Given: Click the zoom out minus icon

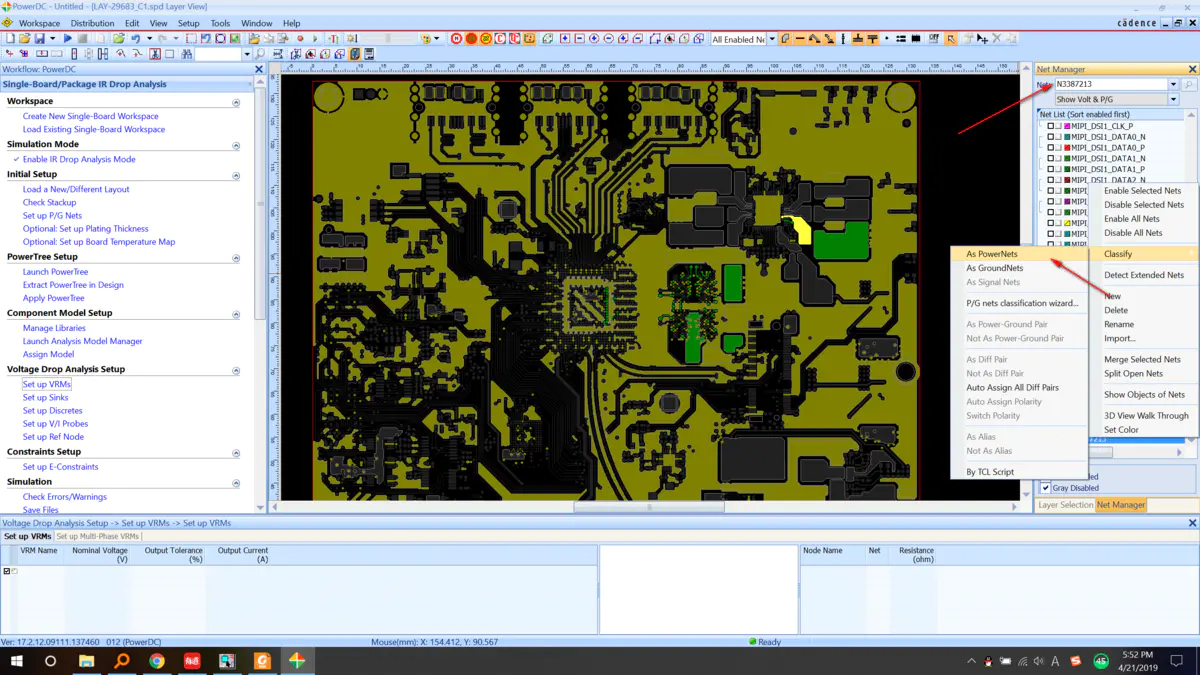Looking at the screenshot, I should [x=608, y=39].
